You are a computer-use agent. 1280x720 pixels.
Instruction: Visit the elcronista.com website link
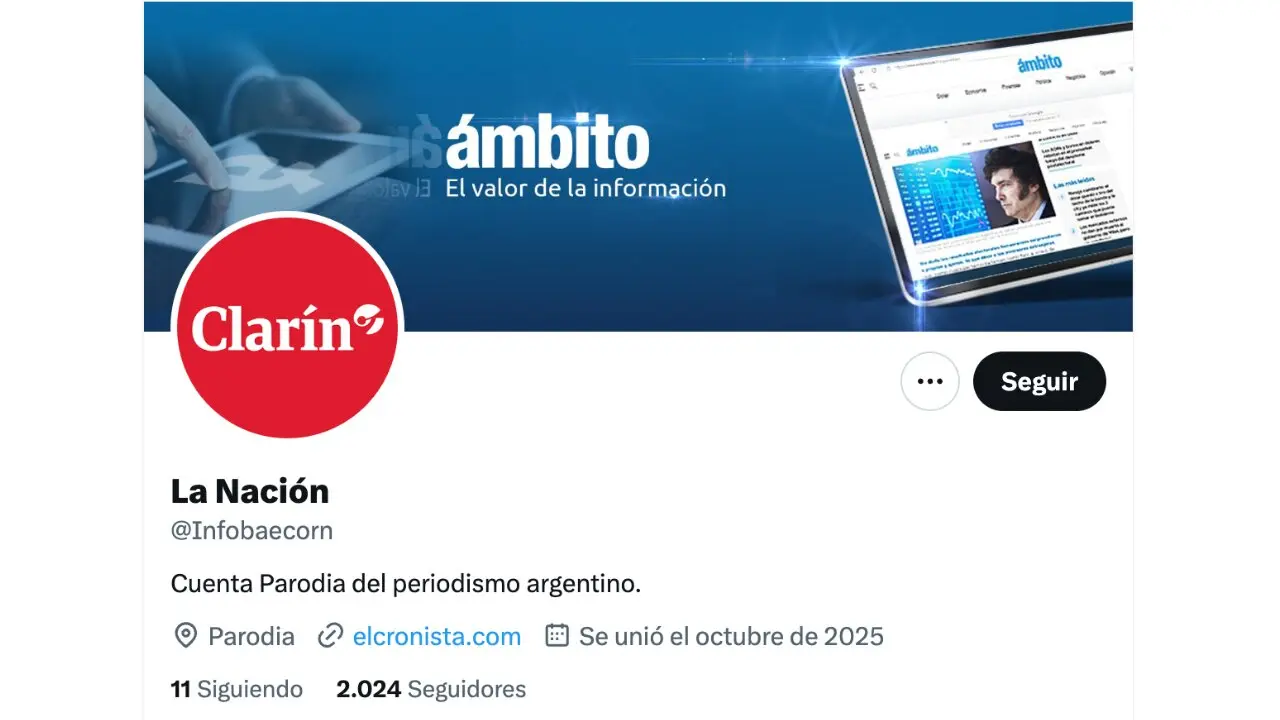[437, 636]
